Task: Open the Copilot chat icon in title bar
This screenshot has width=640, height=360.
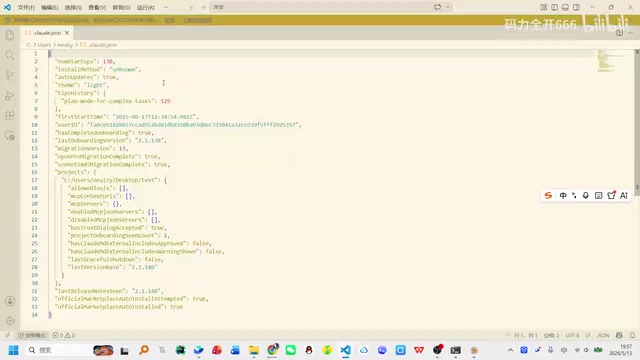Action: (x=438, y=7)
